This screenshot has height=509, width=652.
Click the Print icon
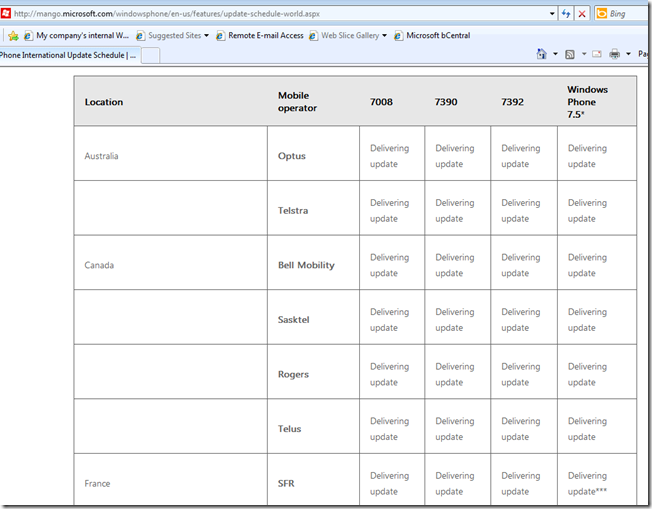(615, 54)
